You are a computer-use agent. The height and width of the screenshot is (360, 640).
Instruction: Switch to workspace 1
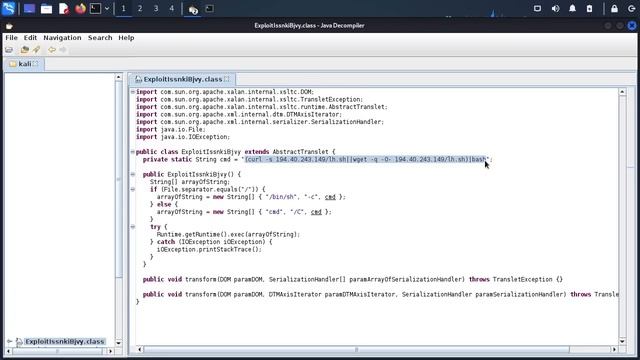pyautogui.click(x=124, y=9)
